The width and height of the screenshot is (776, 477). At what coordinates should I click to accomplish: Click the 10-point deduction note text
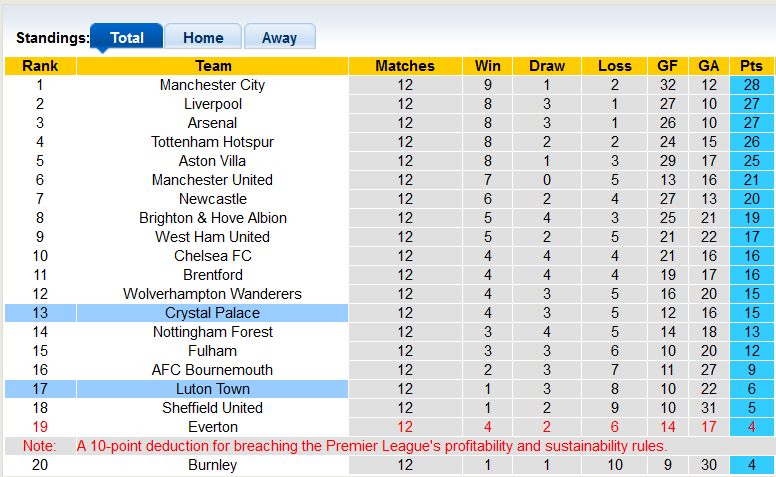[x=371, y=446]
